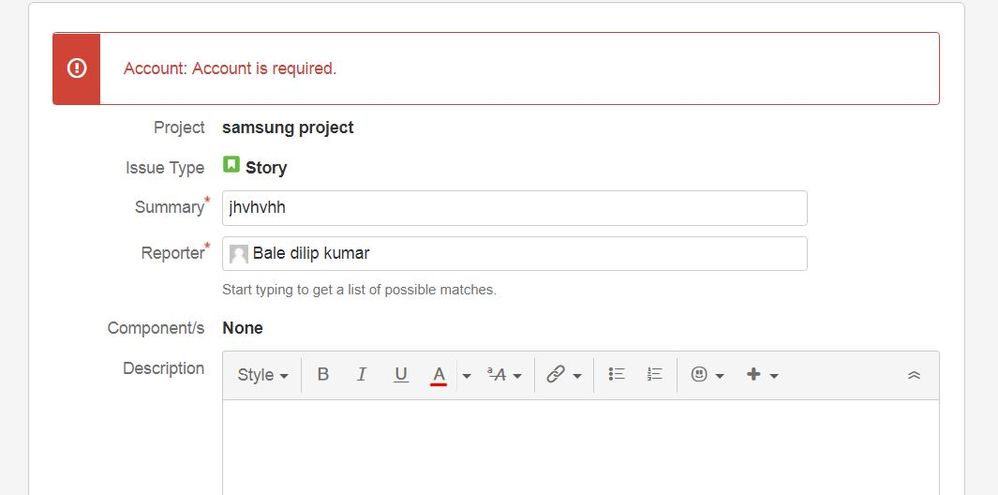Screen dimensions: 998x495
Task: Open emoticon picker smiley icon
Action: tap(699, 375)
